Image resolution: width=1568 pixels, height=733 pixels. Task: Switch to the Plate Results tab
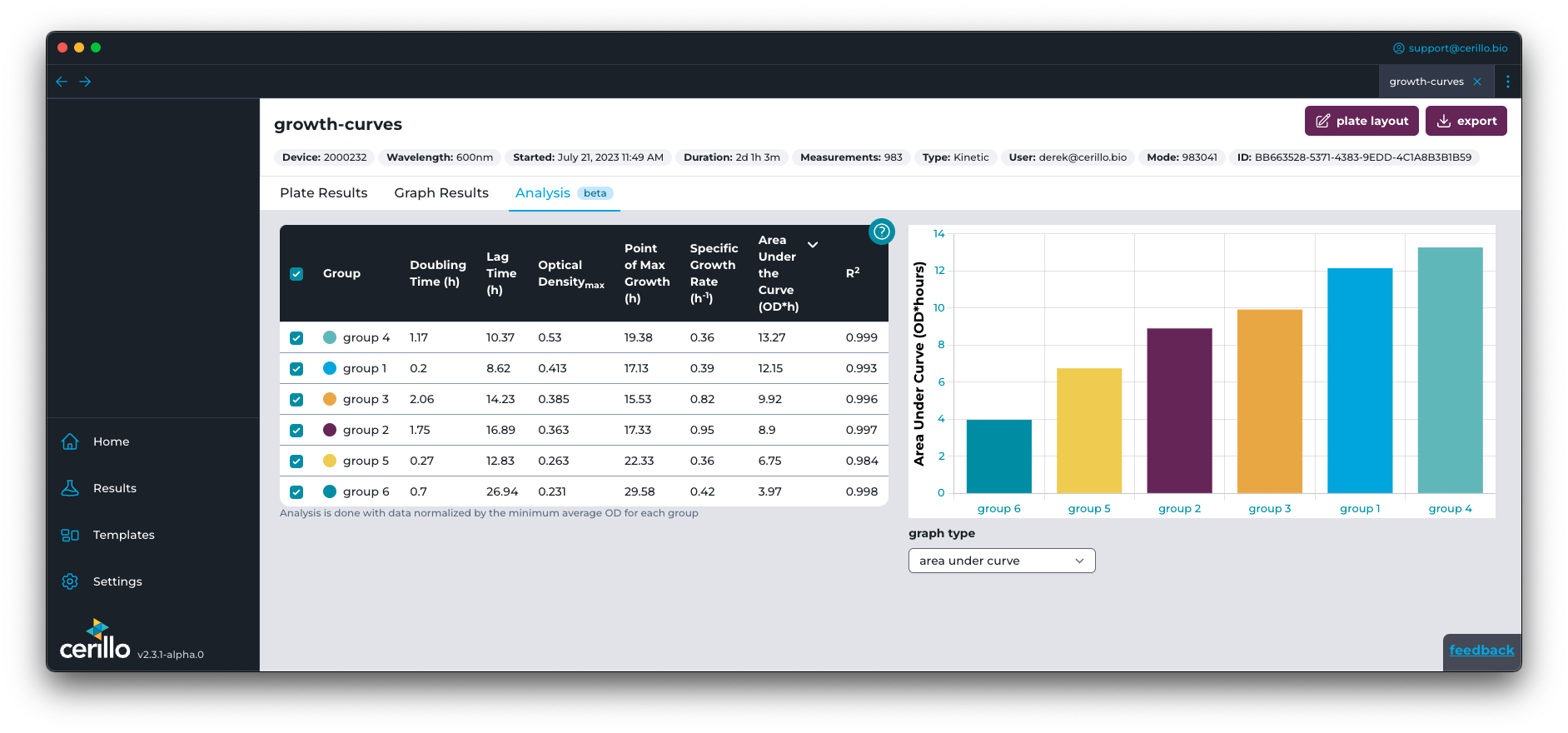(x=324, y=193)
